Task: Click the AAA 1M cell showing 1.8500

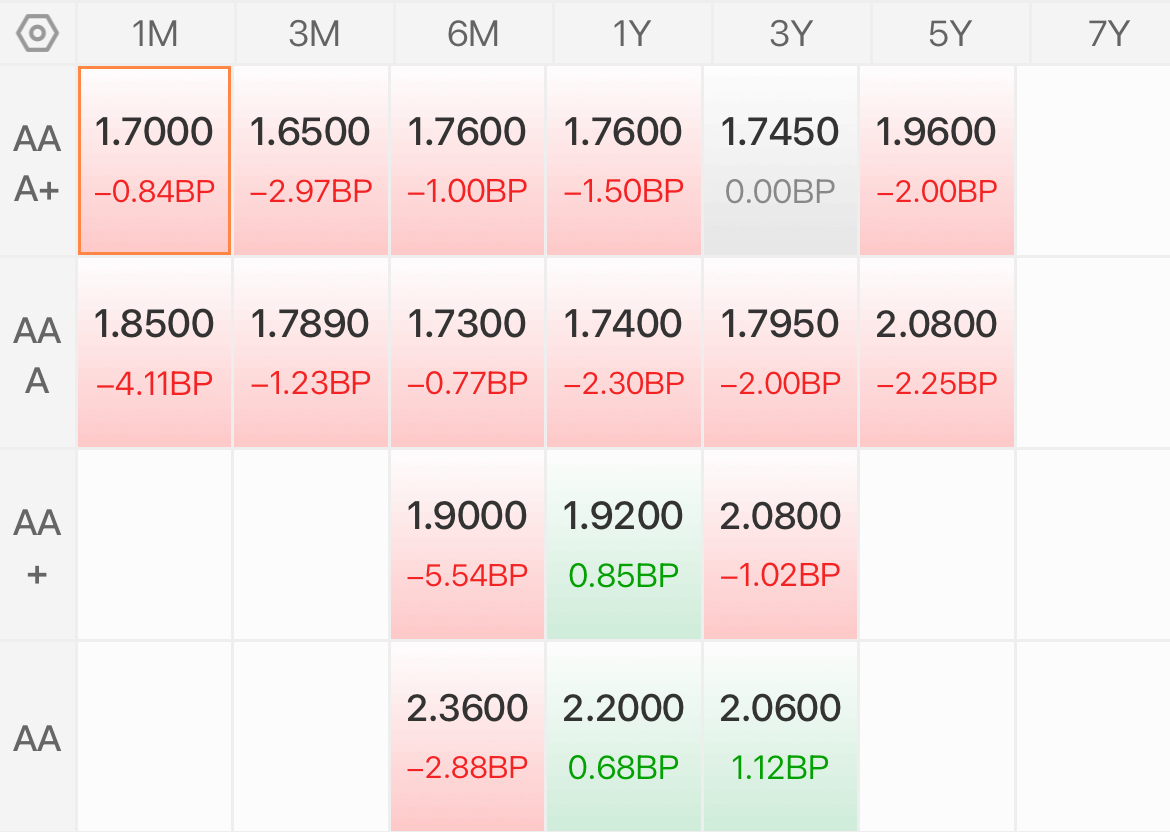Action: [154, 352]
